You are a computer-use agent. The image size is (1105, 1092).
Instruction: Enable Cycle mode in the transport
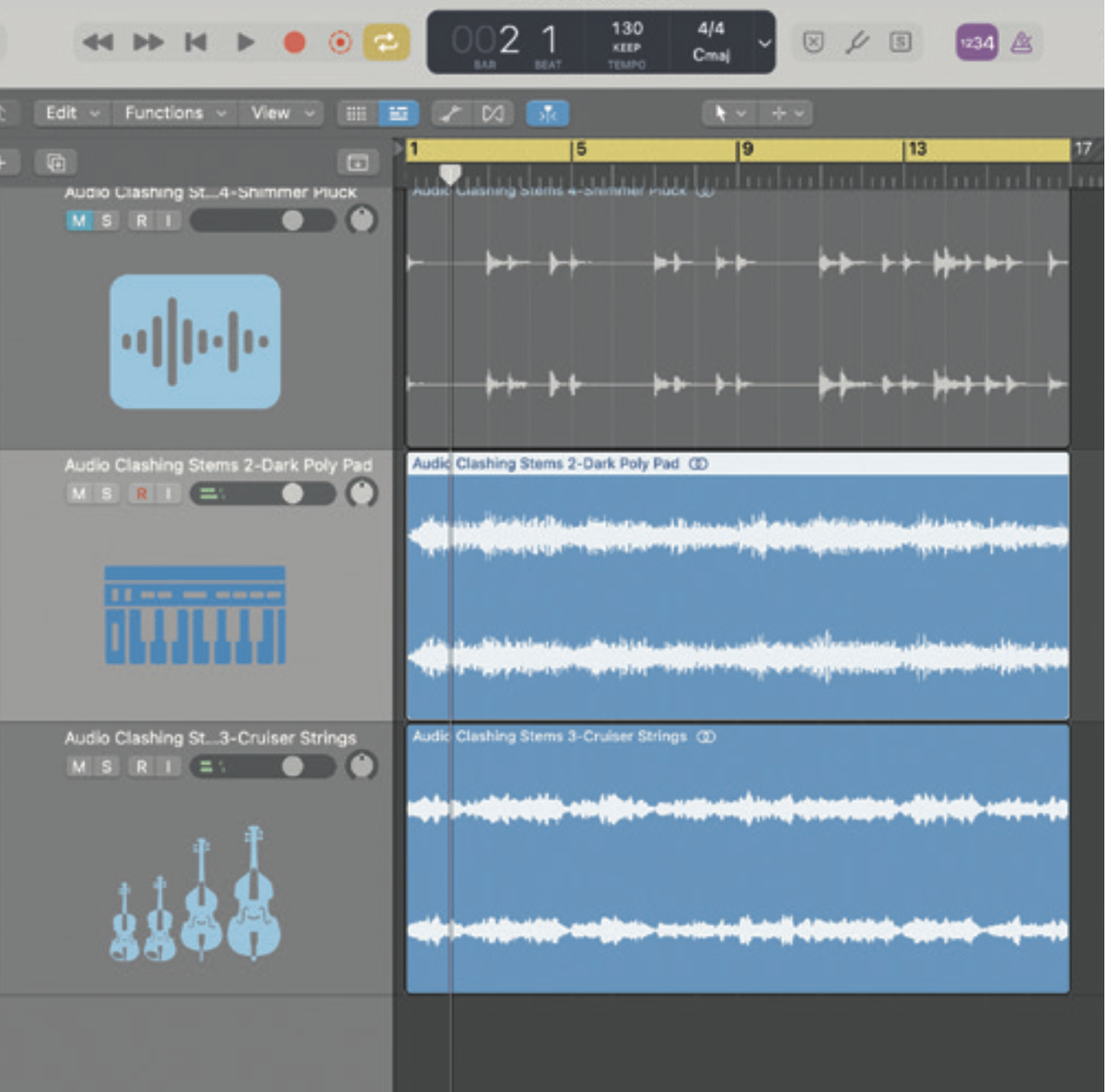[386, 42]
